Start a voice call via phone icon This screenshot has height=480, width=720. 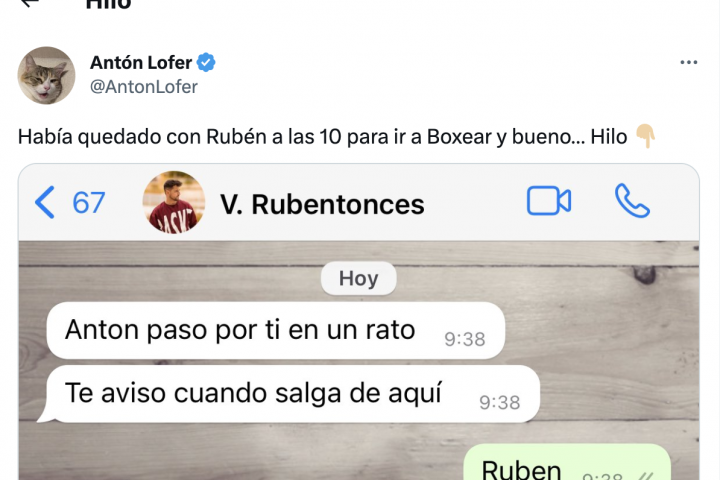click(632, 201)
